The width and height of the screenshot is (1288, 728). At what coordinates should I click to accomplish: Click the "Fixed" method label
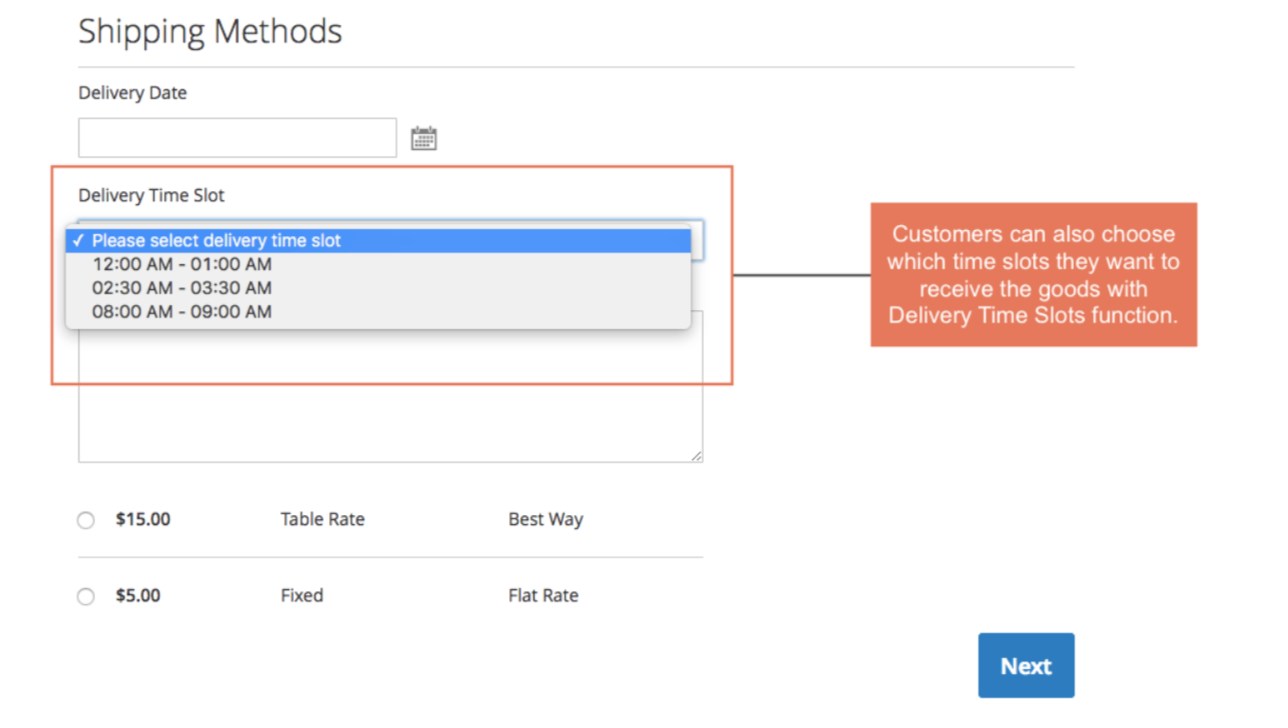click(301, 596)
